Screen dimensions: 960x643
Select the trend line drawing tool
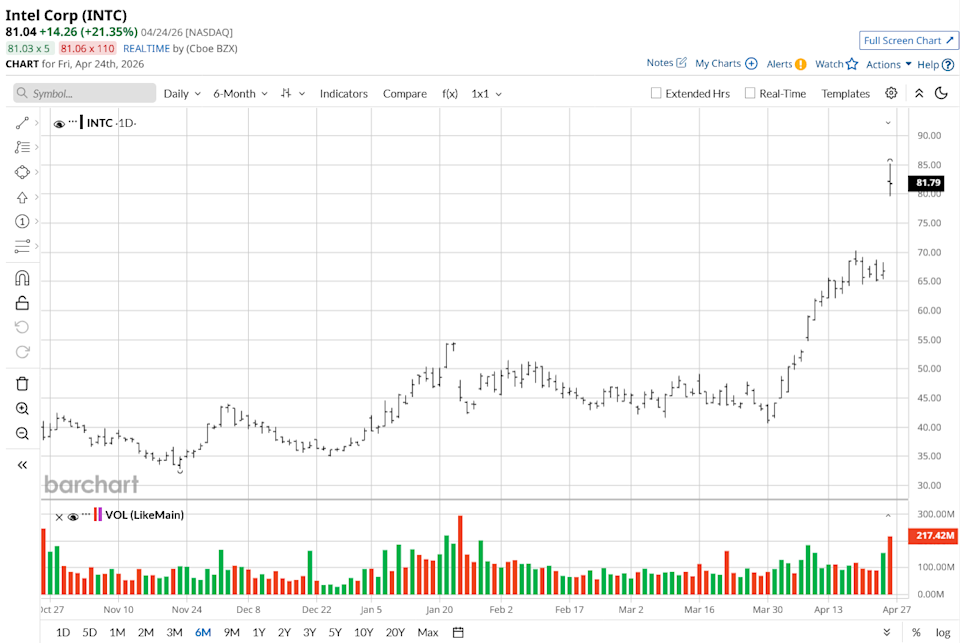click(22, 123)
